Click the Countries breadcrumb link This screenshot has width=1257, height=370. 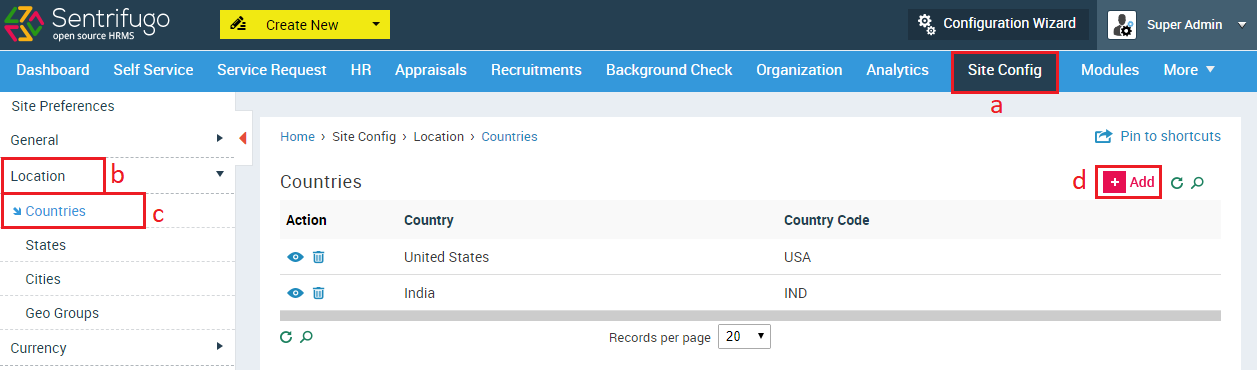pos(509,136)
